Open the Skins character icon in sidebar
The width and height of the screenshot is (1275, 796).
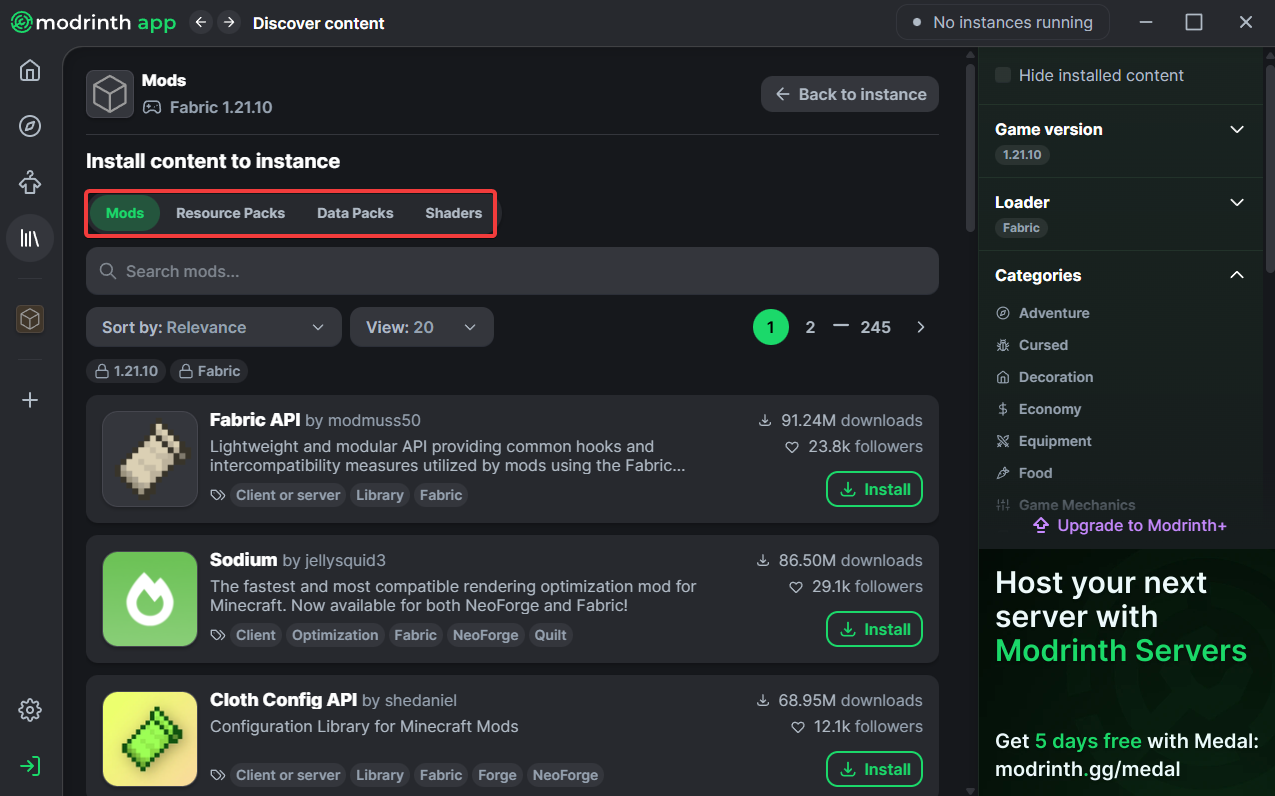point(30,182)
